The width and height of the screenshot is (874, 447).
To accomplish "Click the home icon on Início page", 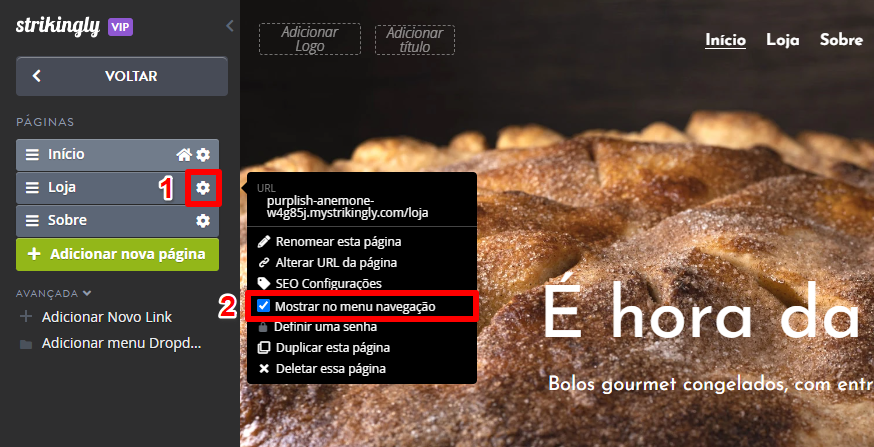I will [x=184, y=155].
